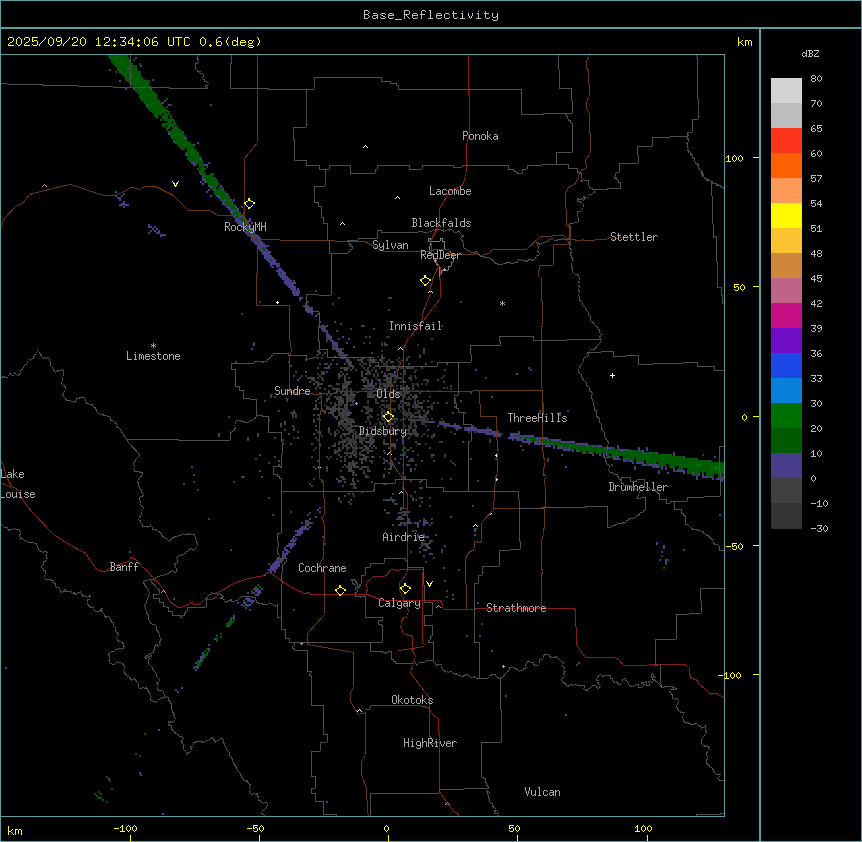Select the bright green 20–30 dBZ swatch

click(x=786, y=415)
